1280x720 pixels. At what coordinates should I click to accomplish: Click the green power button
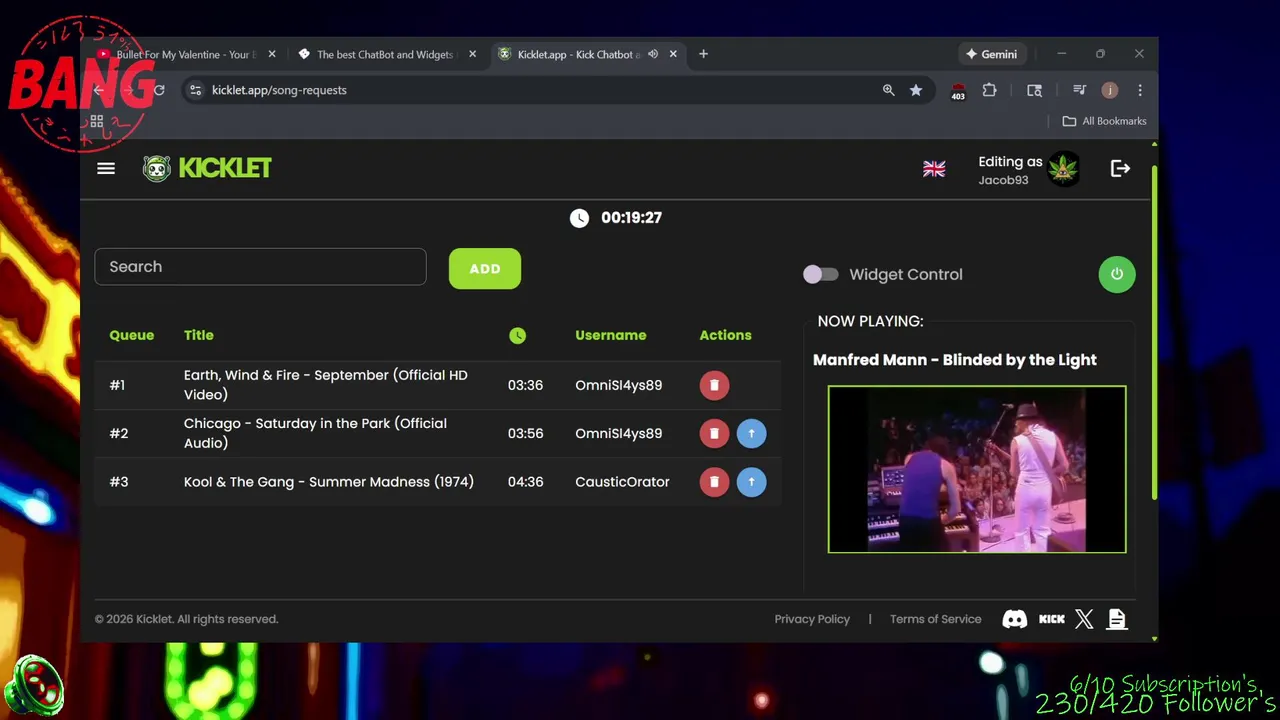[1117, 274]
